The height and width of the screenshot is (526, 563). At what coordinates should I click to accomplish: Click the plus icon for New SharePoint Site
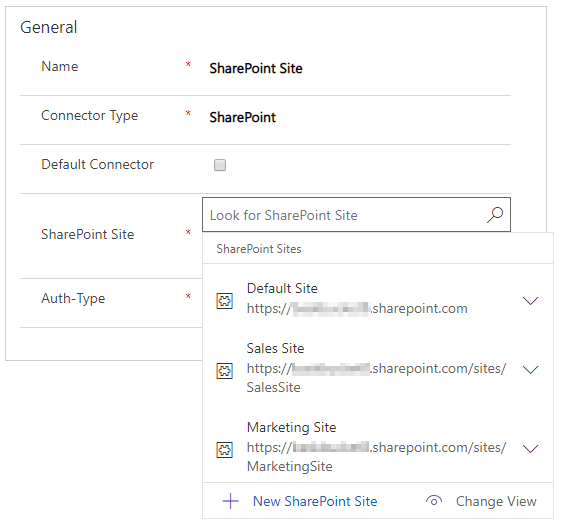[231, 501]
